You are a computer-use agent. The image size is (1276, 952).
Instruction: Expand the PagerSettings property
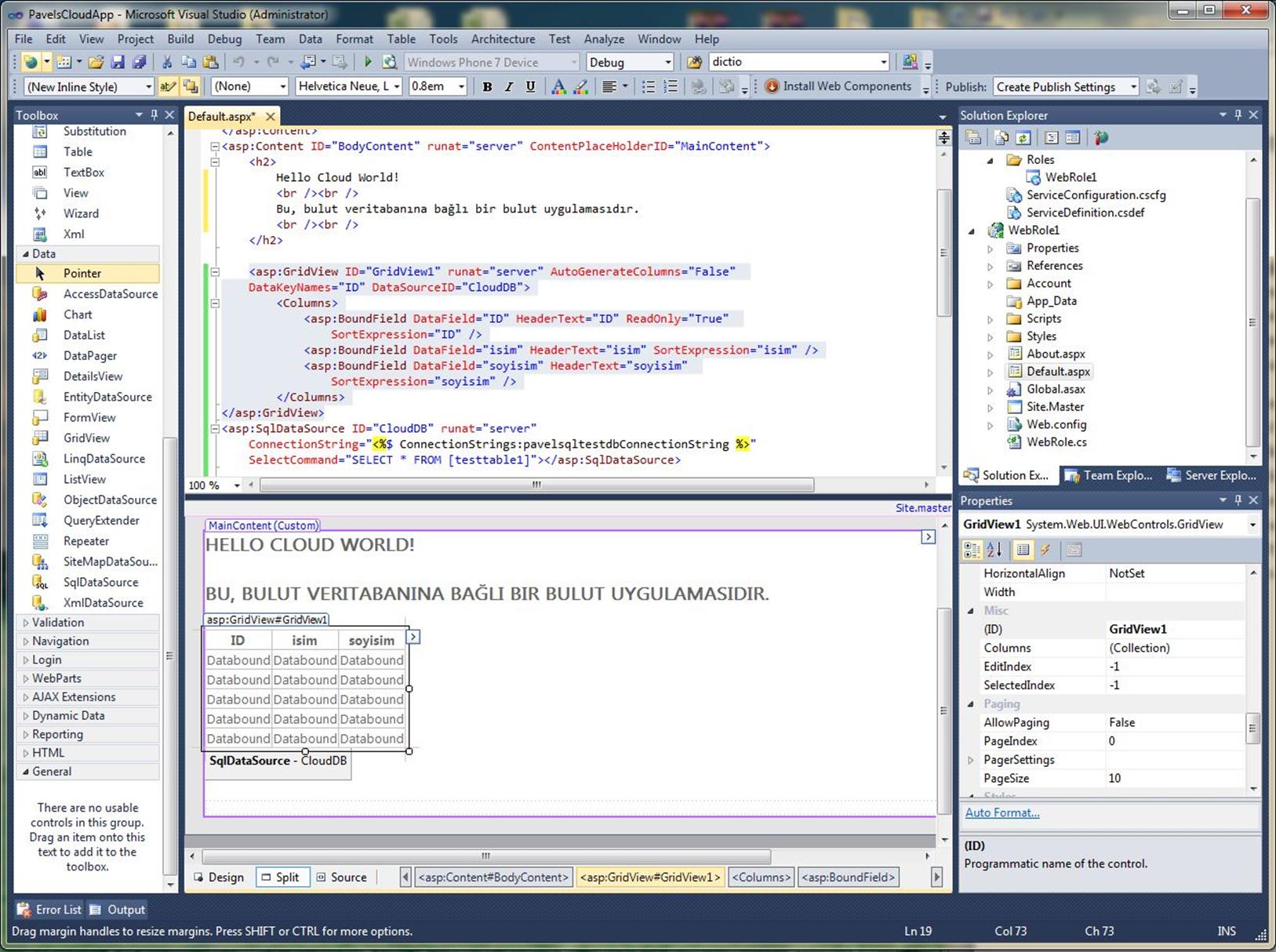(x=971, y=760)
